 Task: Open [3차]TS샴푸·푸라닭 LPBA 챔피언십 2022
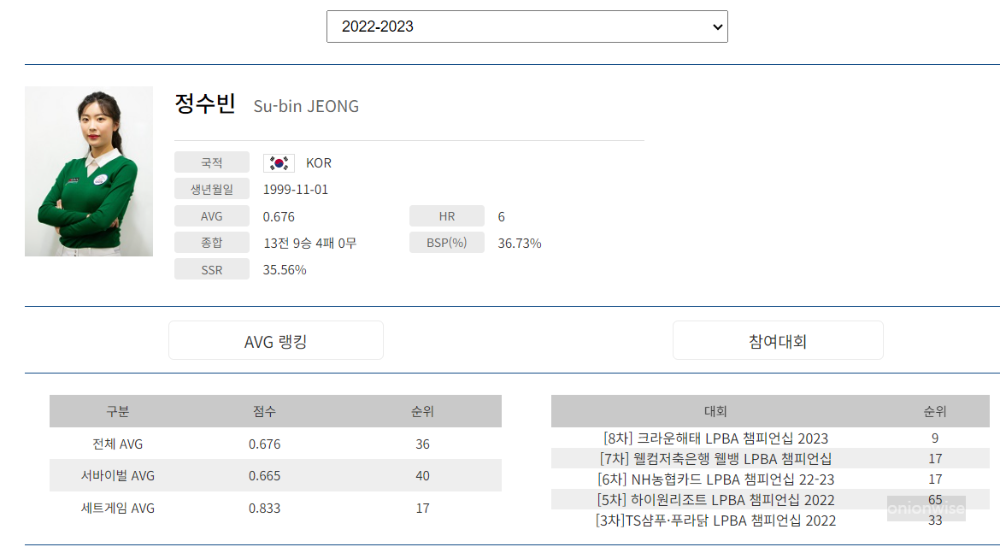pos(716,521)
